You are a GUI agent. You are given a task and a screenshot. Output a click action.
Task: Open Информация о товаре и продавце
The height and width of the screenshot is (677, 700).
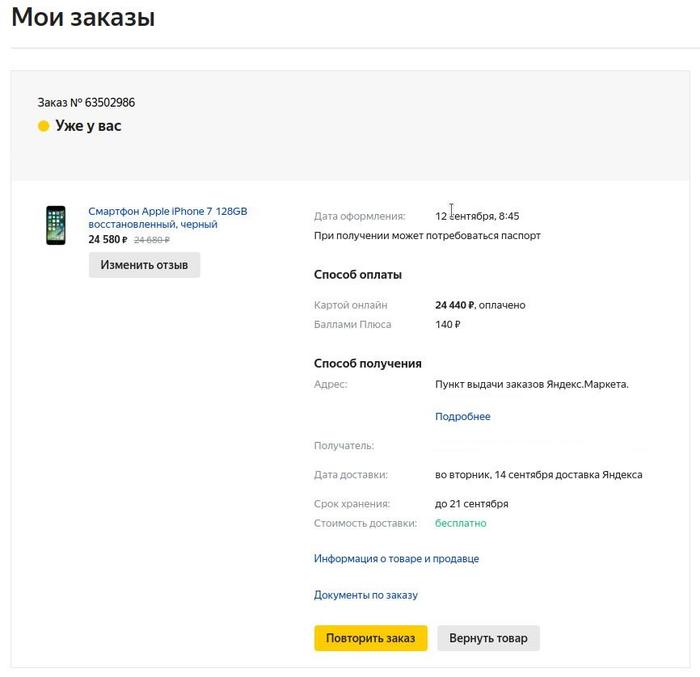[x=396, y=559]
